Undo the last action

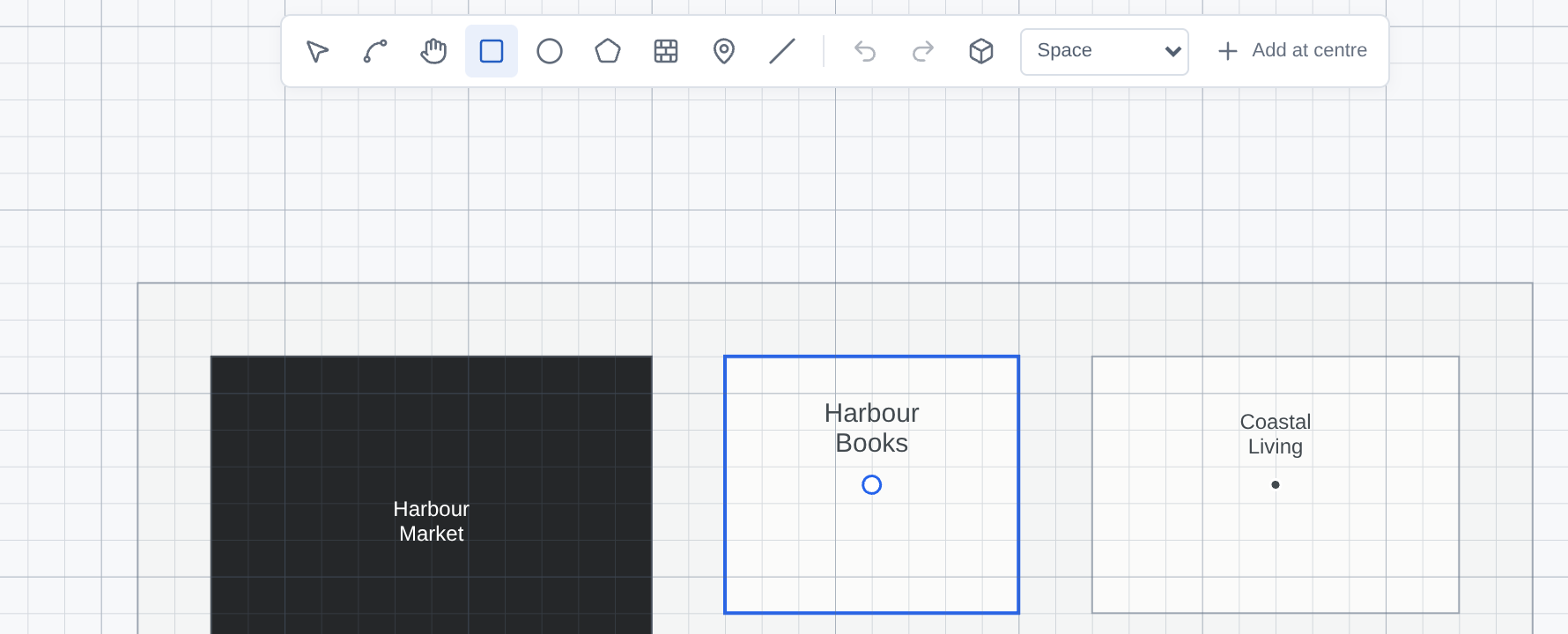[865, 51]
